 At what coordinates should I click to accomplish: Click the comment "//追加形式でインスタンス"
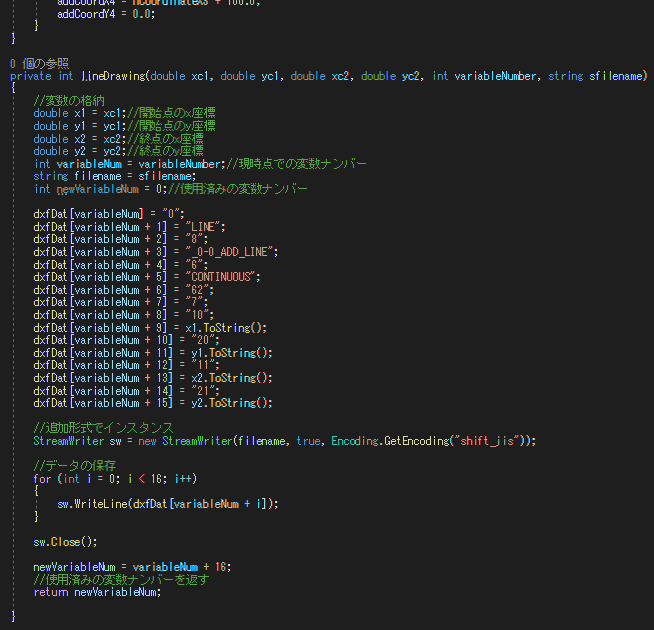coord(103,428)
